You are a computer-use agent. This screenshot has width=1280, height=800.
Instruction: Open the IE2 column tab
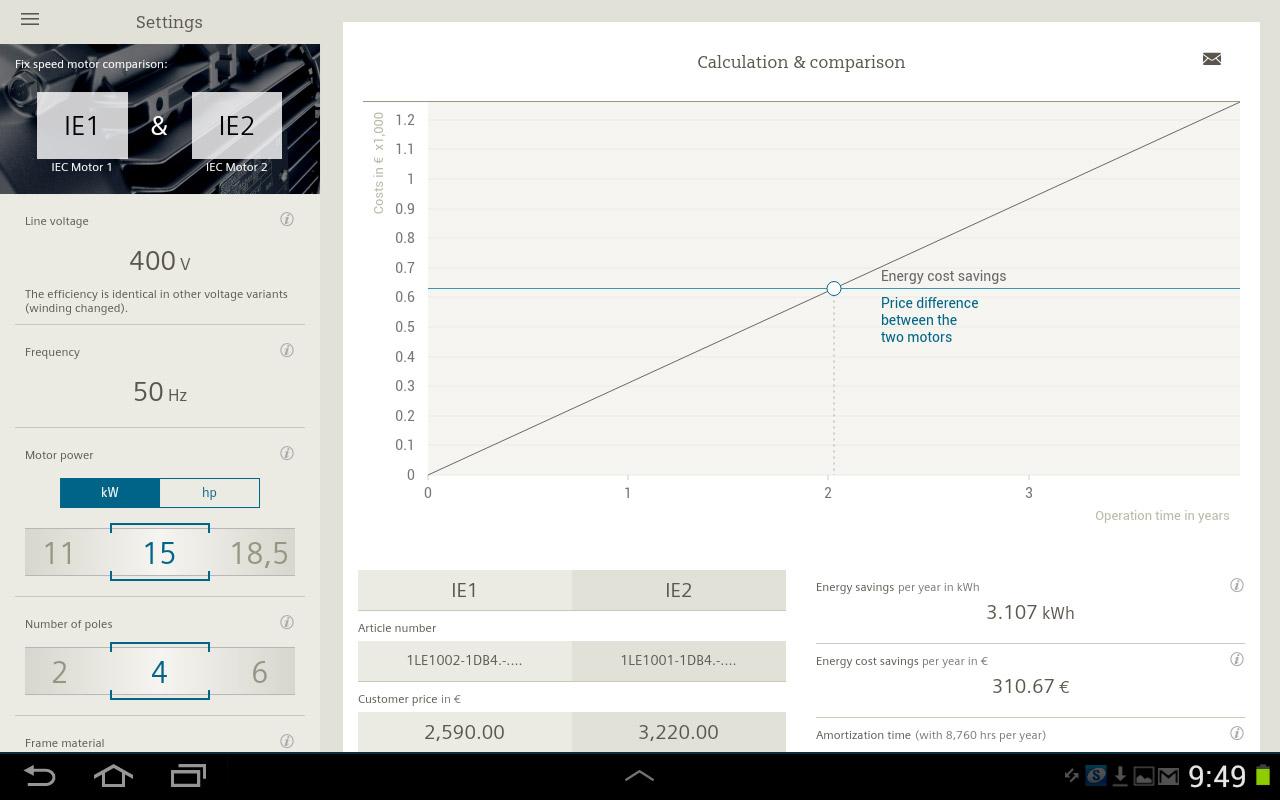click(679, 590)
